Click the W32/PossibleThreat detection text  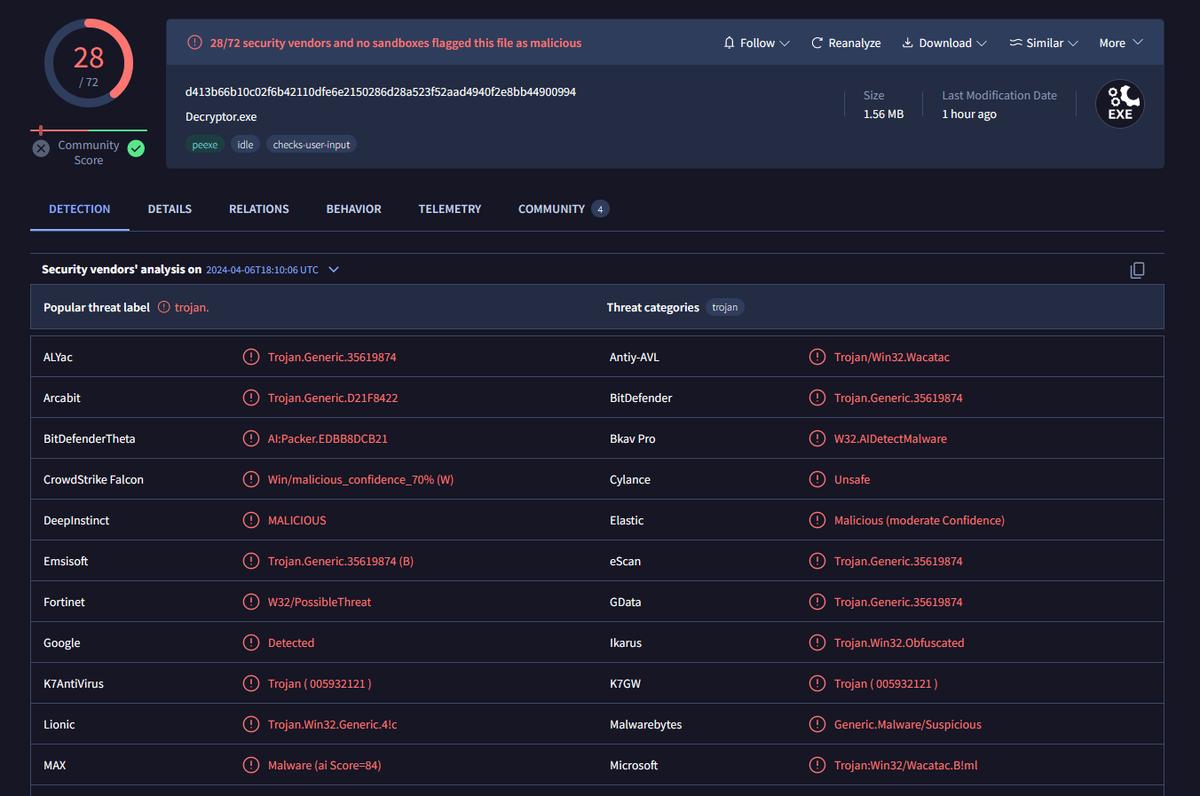pyautogui.click(x=319, y=602)
